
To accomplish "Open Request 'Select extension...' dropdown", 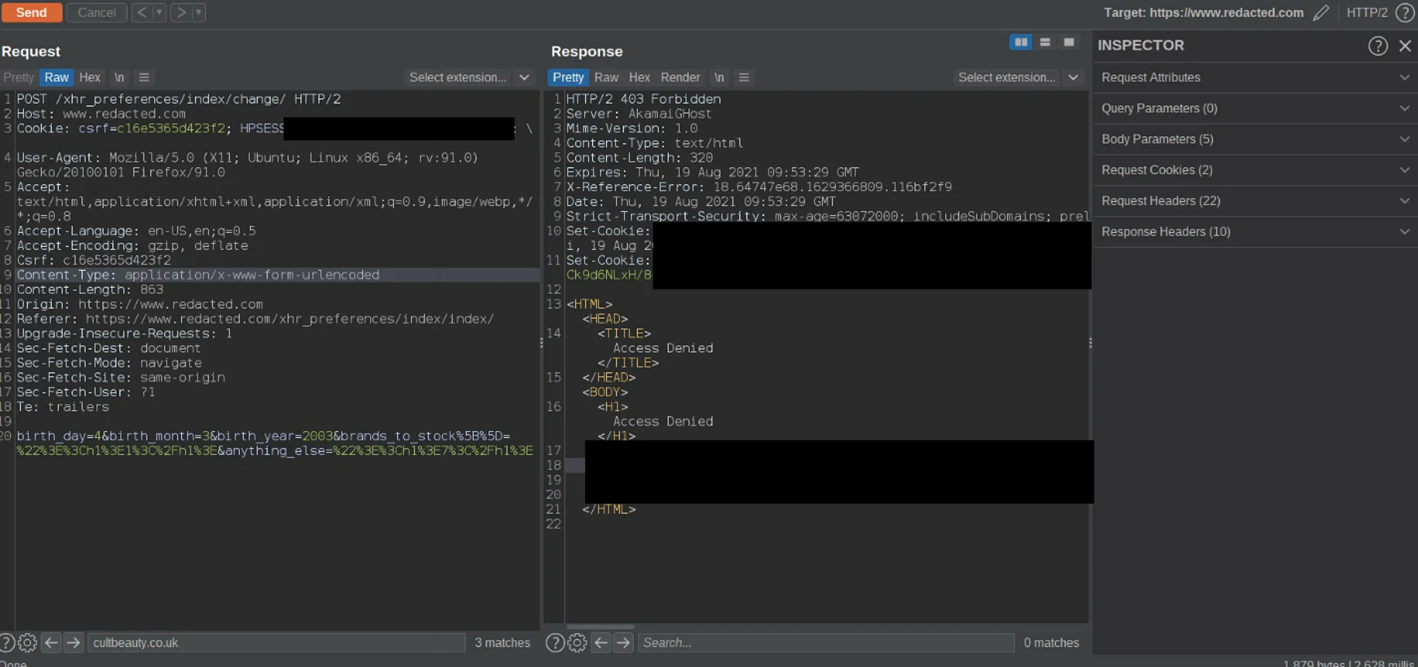I will 469,77.
